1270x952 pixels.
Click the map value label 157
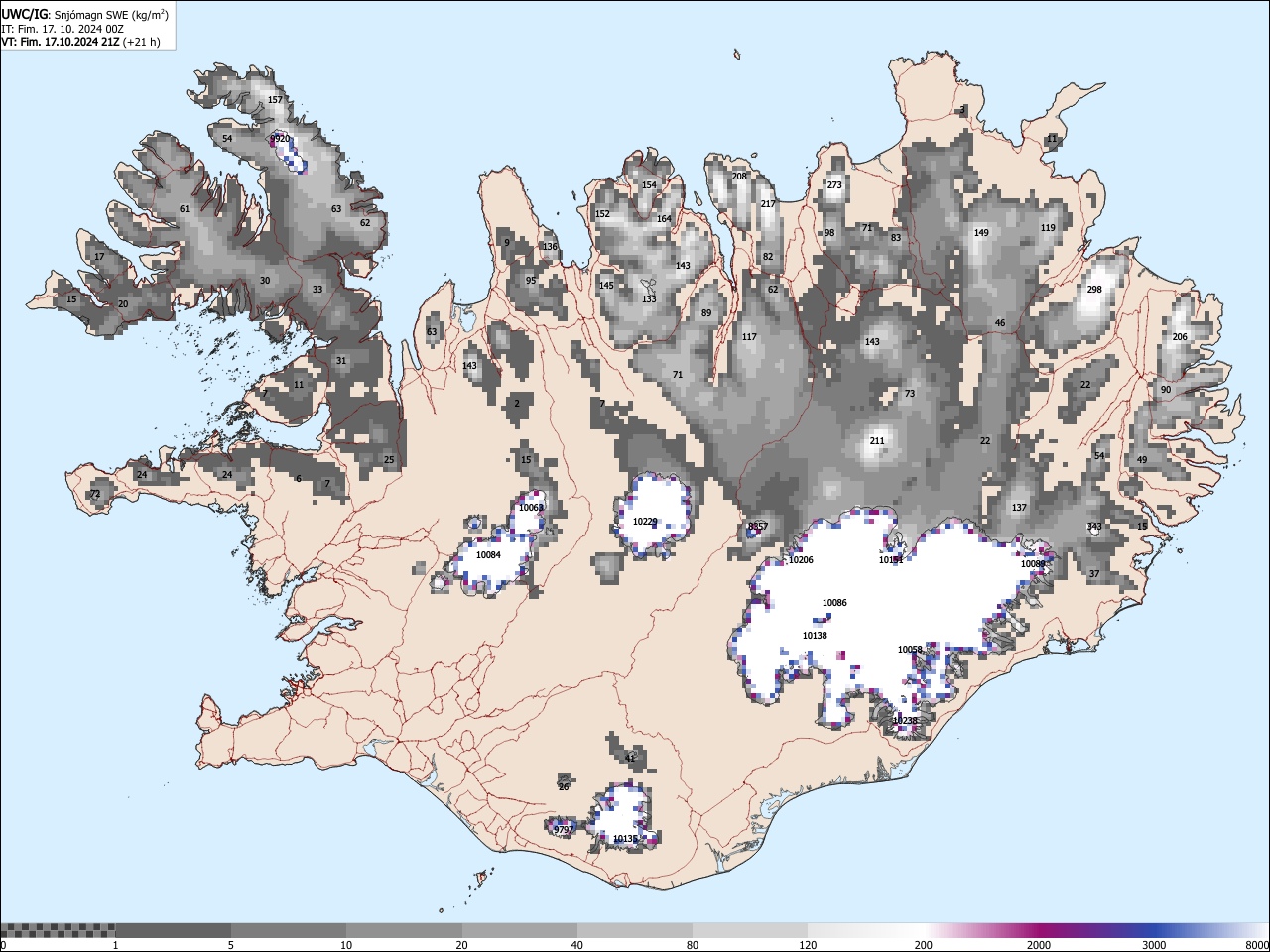point(275,100)
